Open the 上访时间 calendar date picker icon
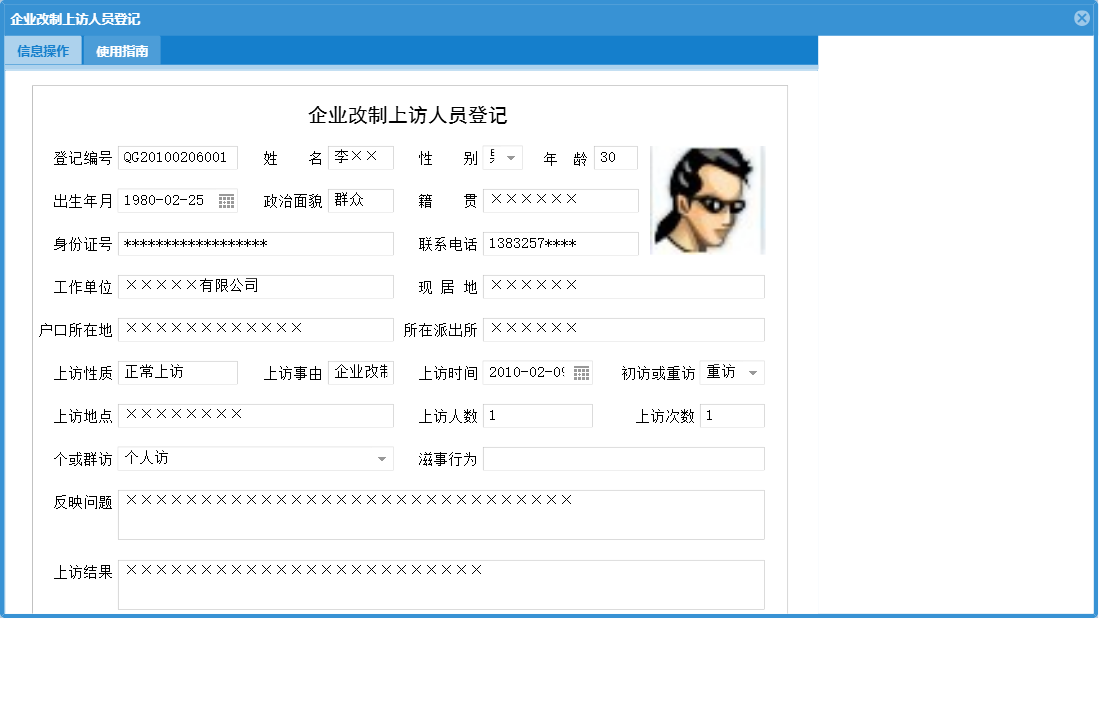Image resolution: width=1099 pixels, height=707 pixels. [x=581, y=372]
